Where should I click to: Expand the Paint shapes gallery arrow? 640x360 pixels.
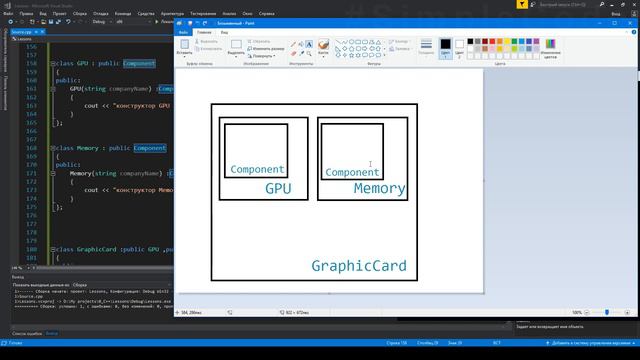pos(384,55)
